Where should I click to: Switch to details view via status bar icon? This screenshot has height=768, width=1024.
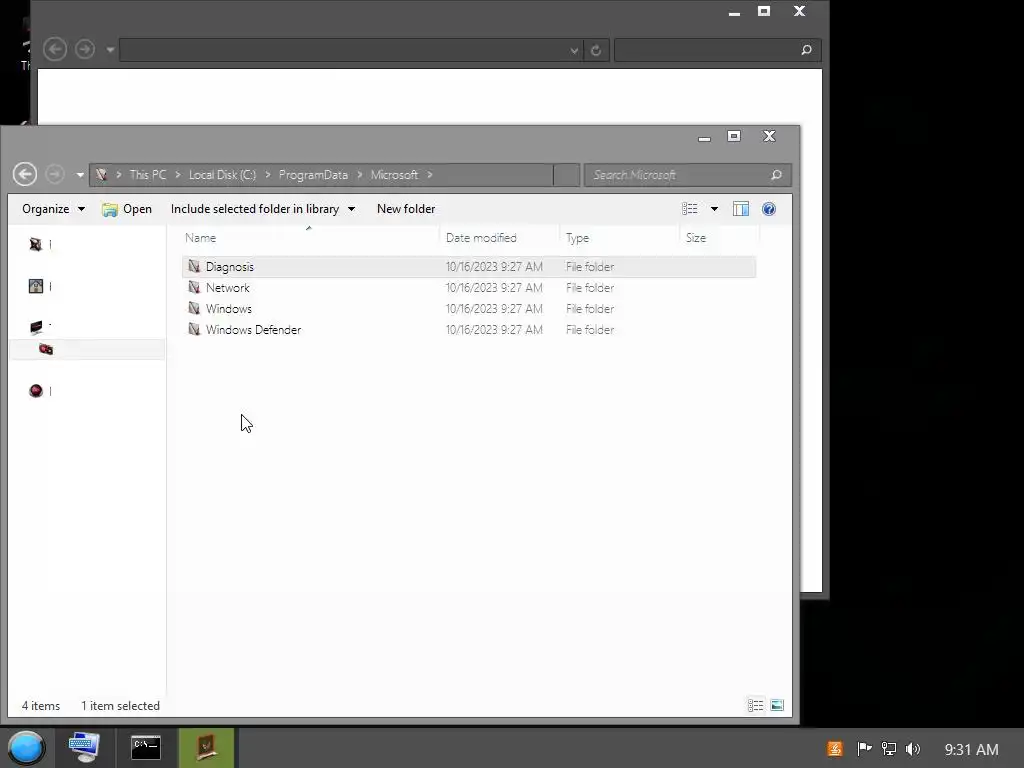(x=756, y=705)
